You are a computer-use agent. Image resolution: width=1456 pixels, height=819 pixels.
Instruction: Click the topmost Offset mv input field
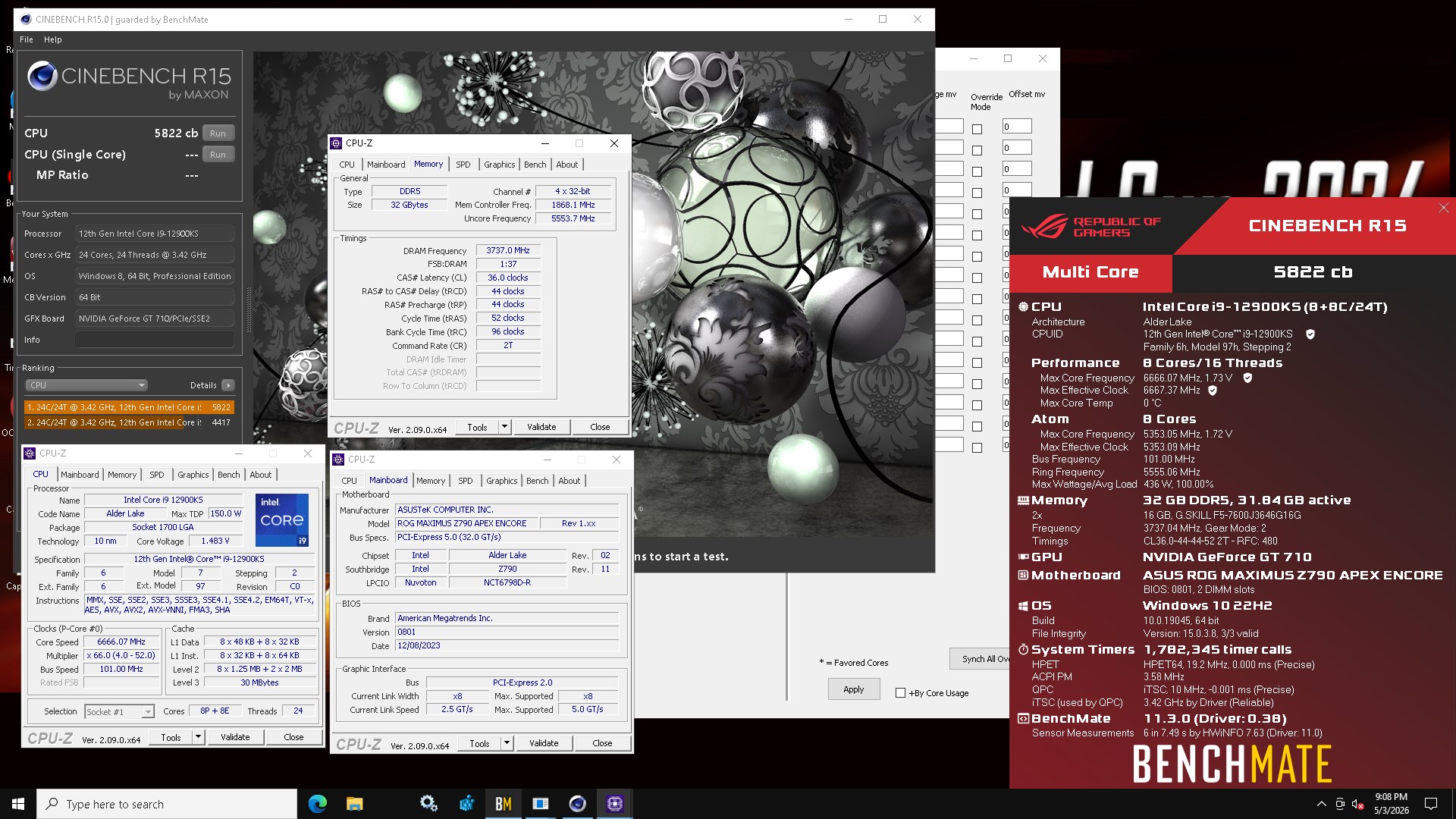(1017, 127)
